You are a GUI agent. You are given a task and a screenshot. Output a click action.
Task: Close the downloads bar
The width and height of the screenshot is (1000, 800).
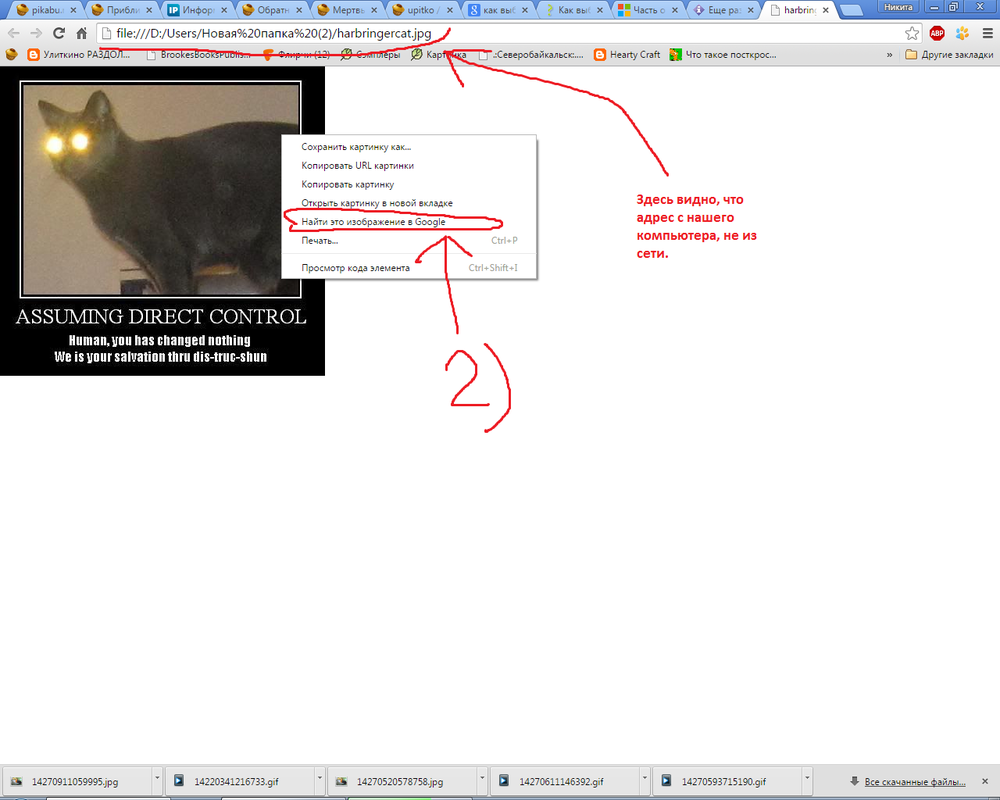coord(985,781)
